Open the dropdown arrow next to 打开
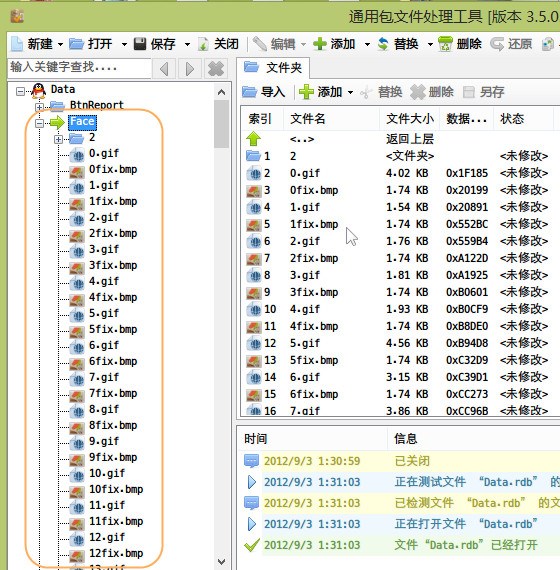 pyautogui.click(x=124, y=44)
